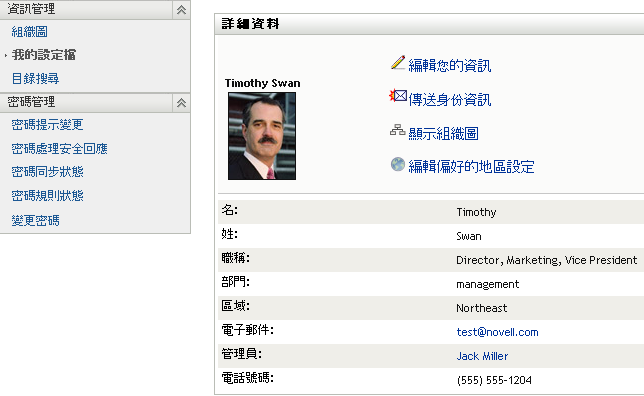Click the 顯示組織圖 link

[444, 133]
